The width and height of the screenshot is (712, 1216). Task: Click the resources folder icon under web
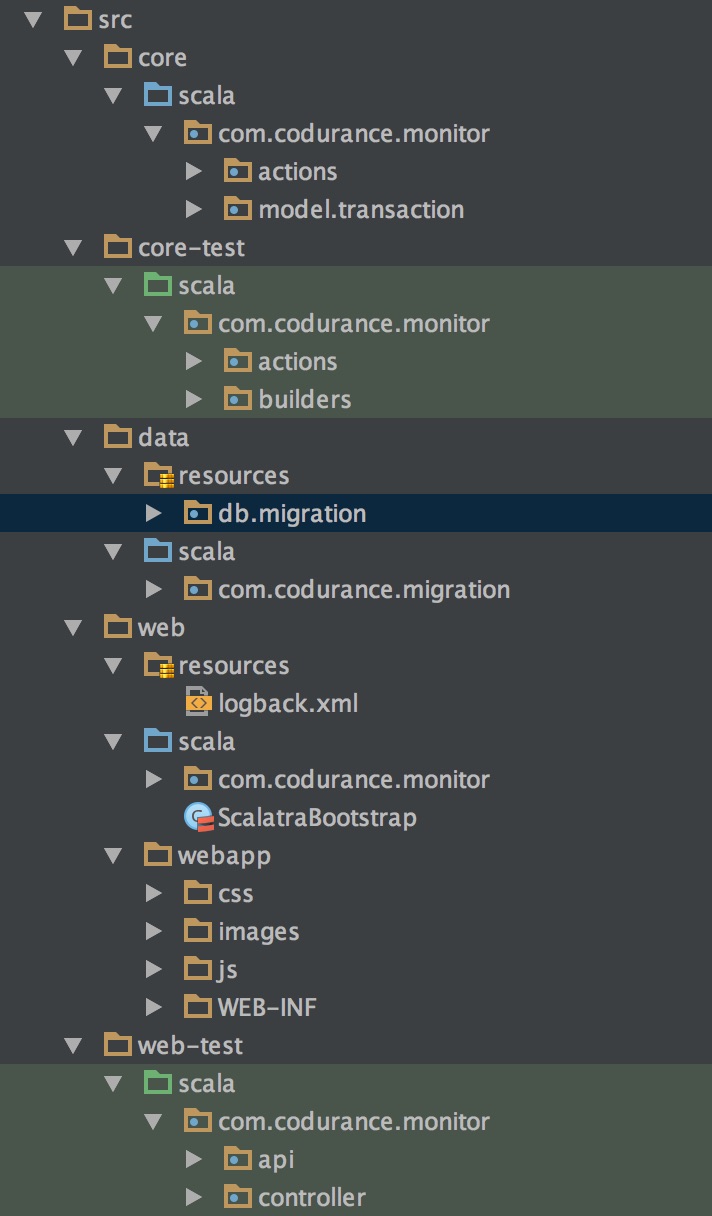pos(159,665)
